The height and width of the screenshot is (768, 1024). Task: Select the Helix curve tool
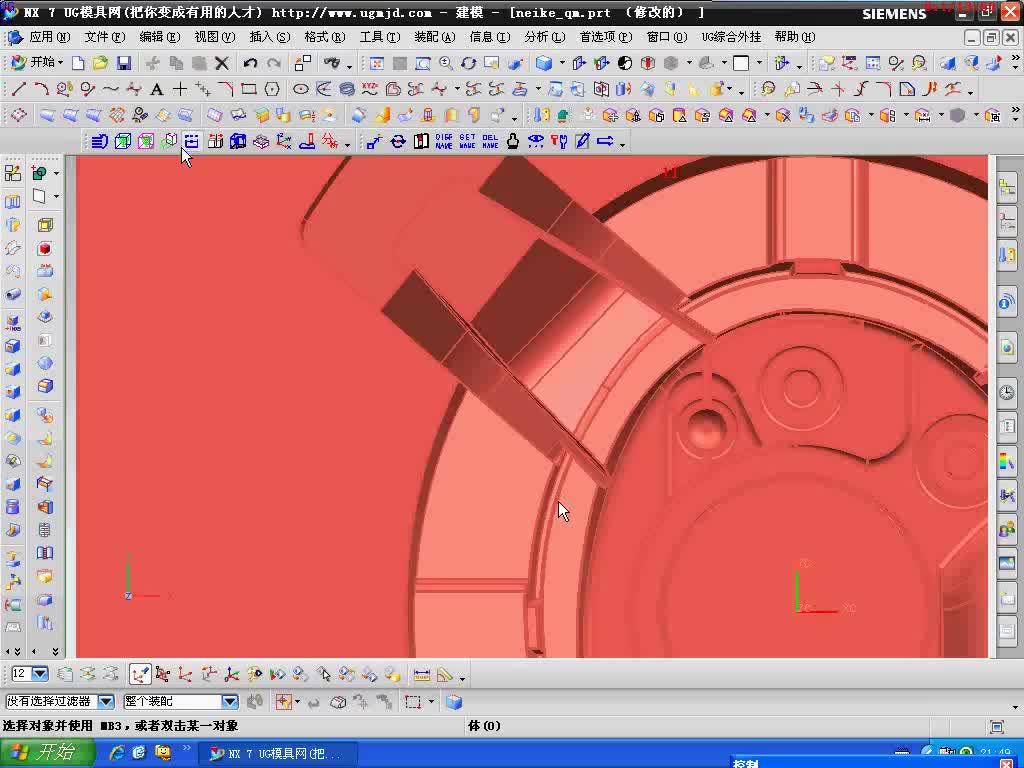pos(347,89)
